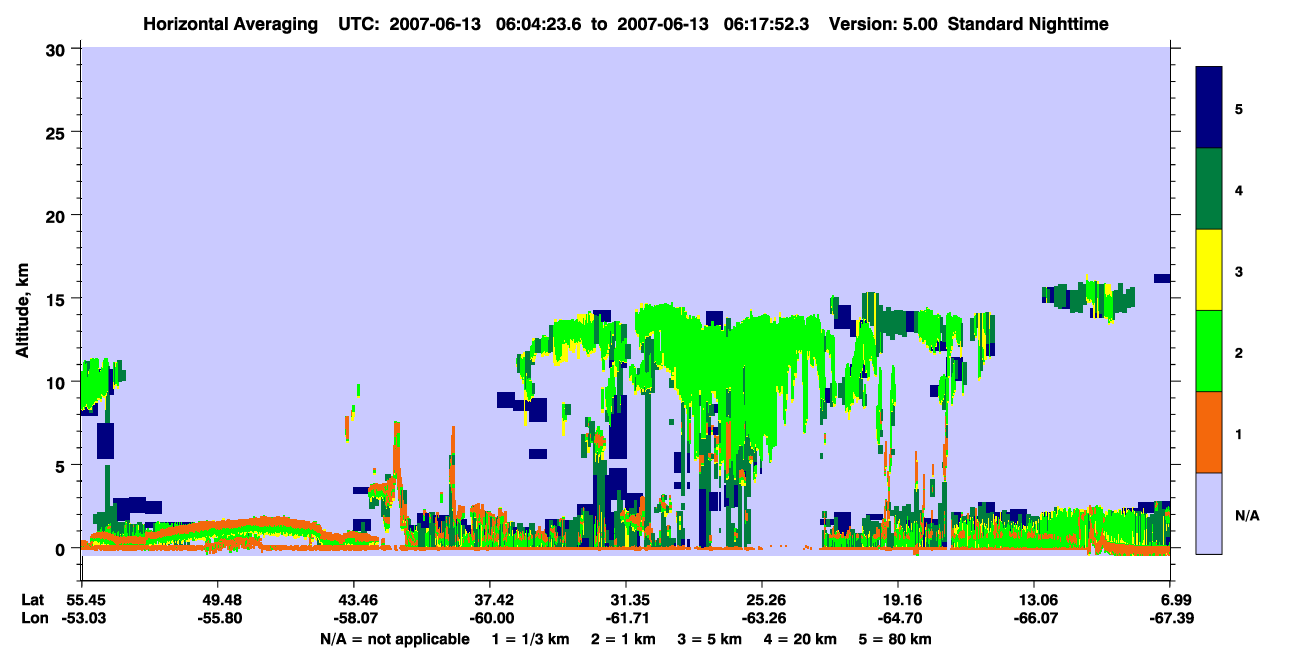This screenshot has height=667, width=1300.
Task: Click latitude value 13.06
Action: coord(1034,600)
